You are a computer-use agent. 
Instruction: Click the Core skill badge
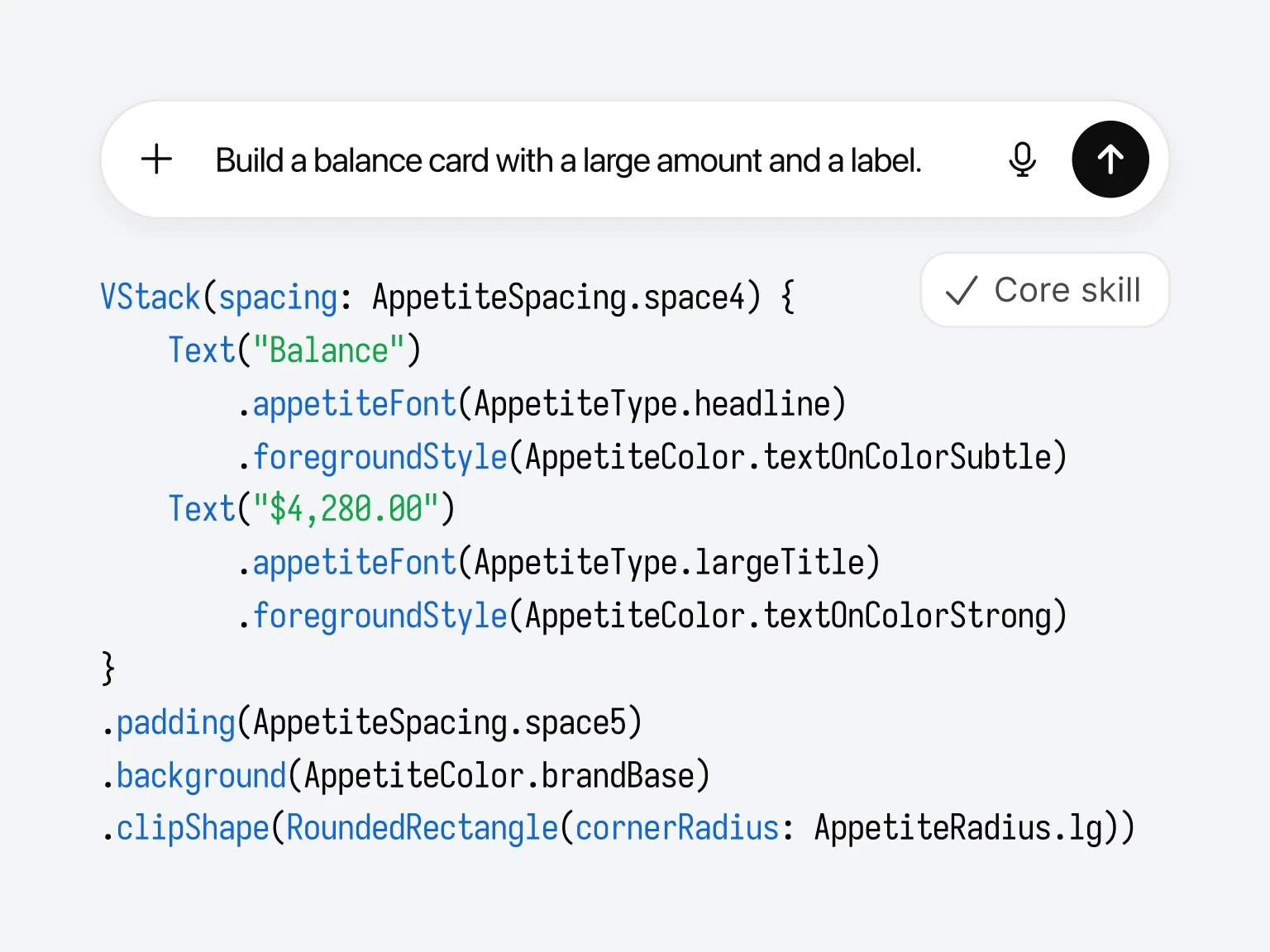tap(1045, 290)
